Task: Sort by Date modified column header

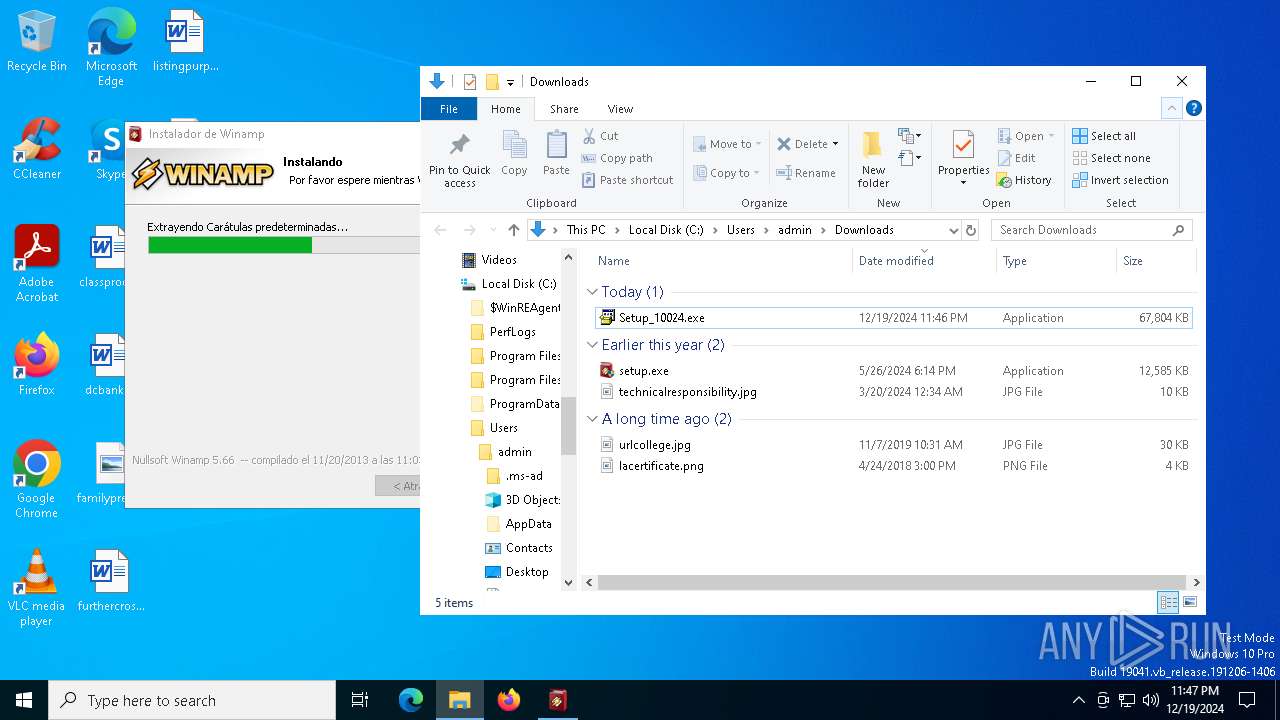Action: tap(924, 261)
